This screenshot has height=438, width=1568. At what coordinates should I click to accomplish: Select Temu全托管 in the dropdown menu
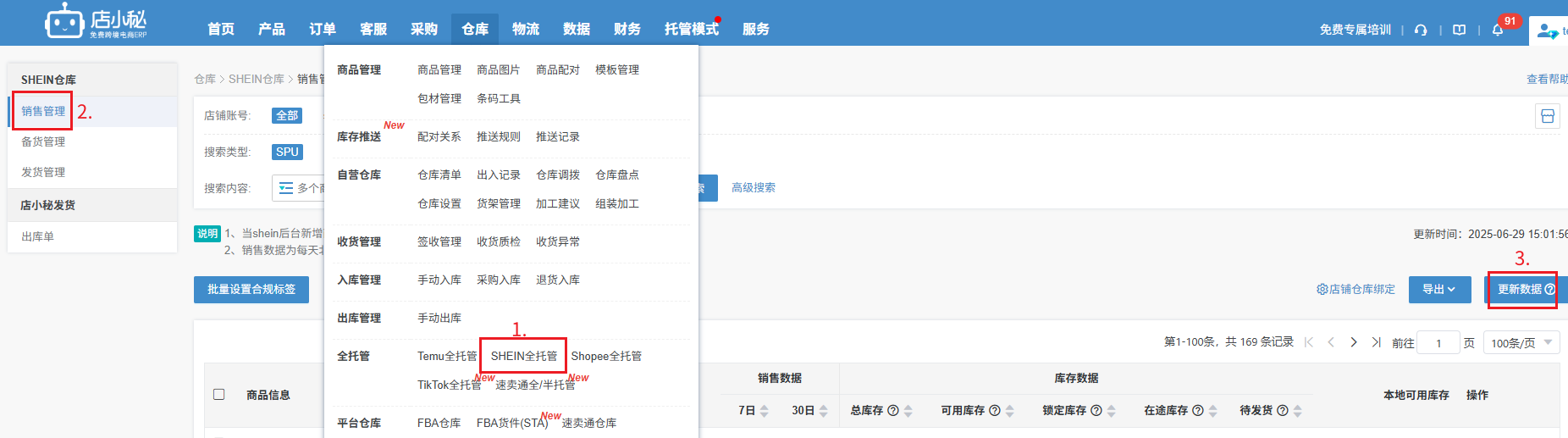point(447,356)
